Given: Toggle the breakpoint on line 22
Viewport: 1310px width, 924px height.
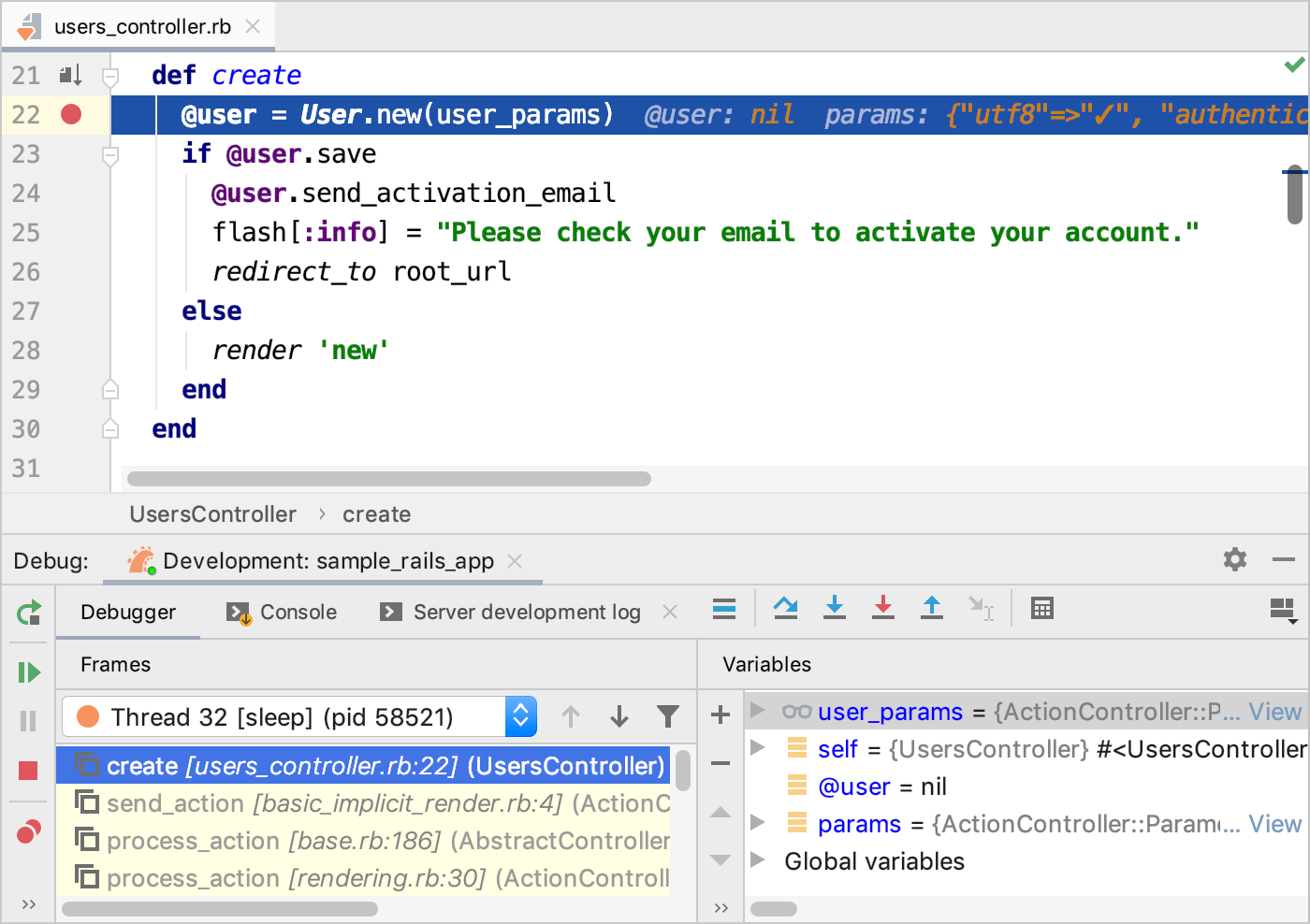Looking at the screenshot, I should pos(71,114).
